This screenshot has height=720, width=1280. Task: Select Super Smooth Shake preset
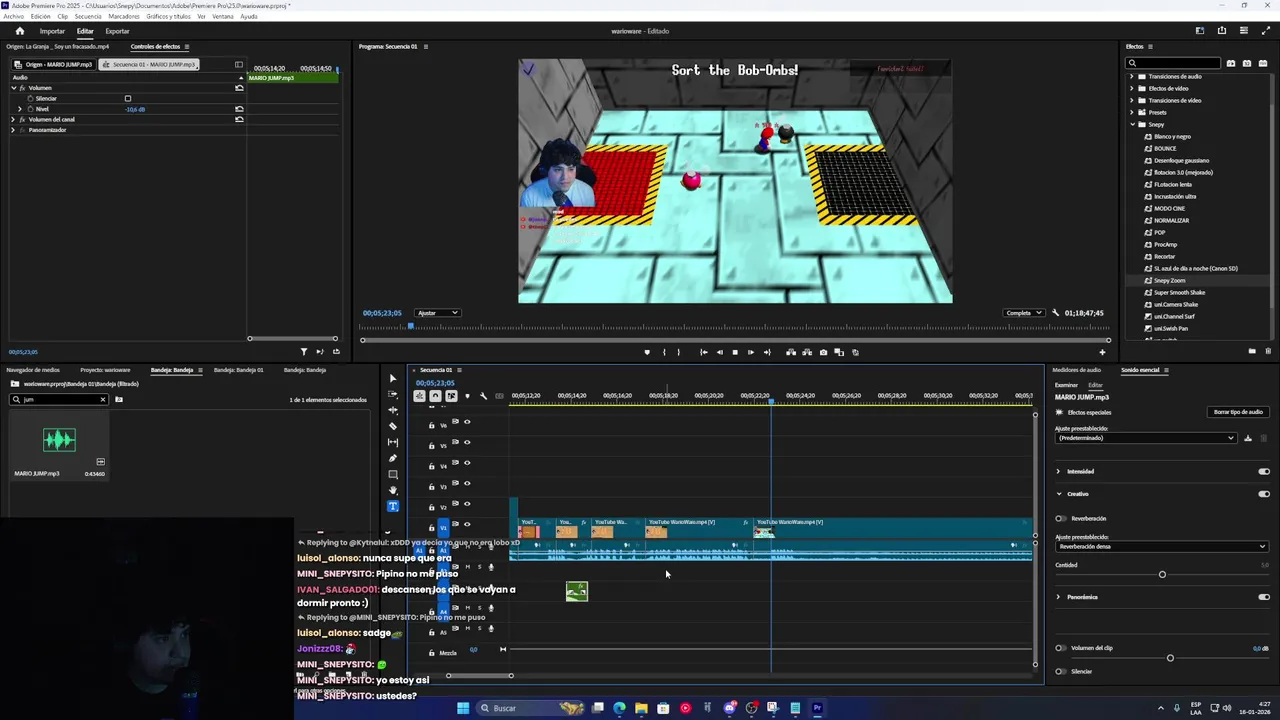tap(1179, 292)
